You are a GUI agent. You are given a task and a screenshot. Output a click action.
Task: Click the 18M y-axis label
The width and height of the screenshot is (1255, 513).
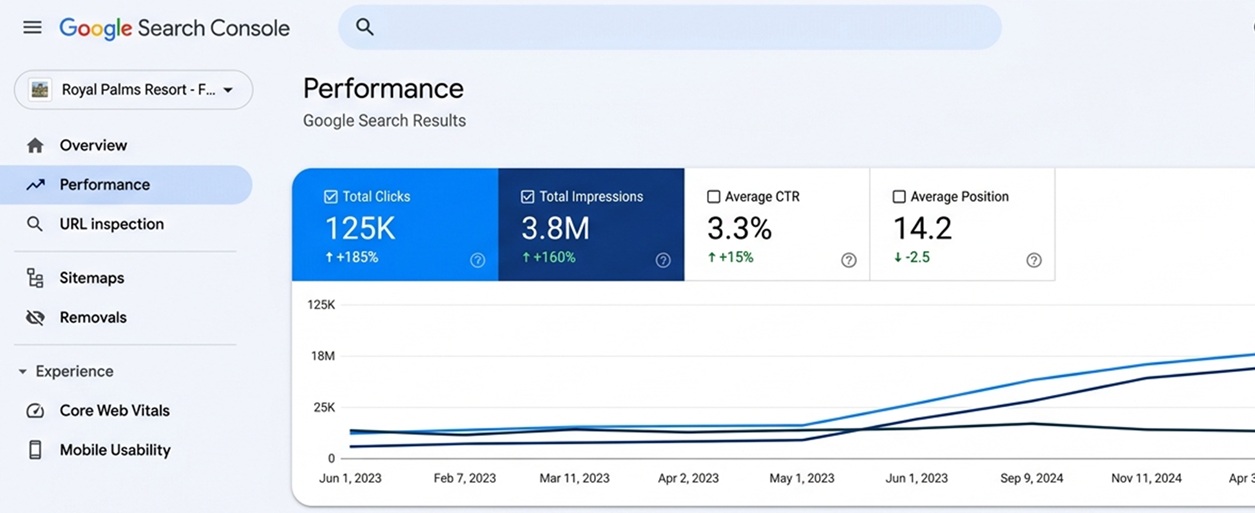click(323, 356)
